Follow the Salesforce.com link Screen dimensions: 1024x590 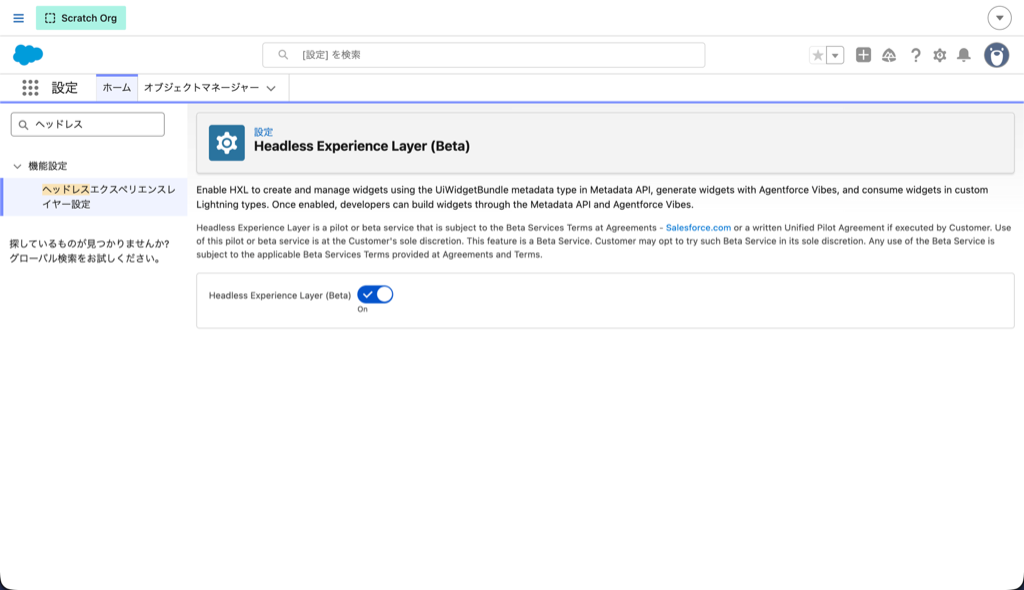tap(698, 227)
